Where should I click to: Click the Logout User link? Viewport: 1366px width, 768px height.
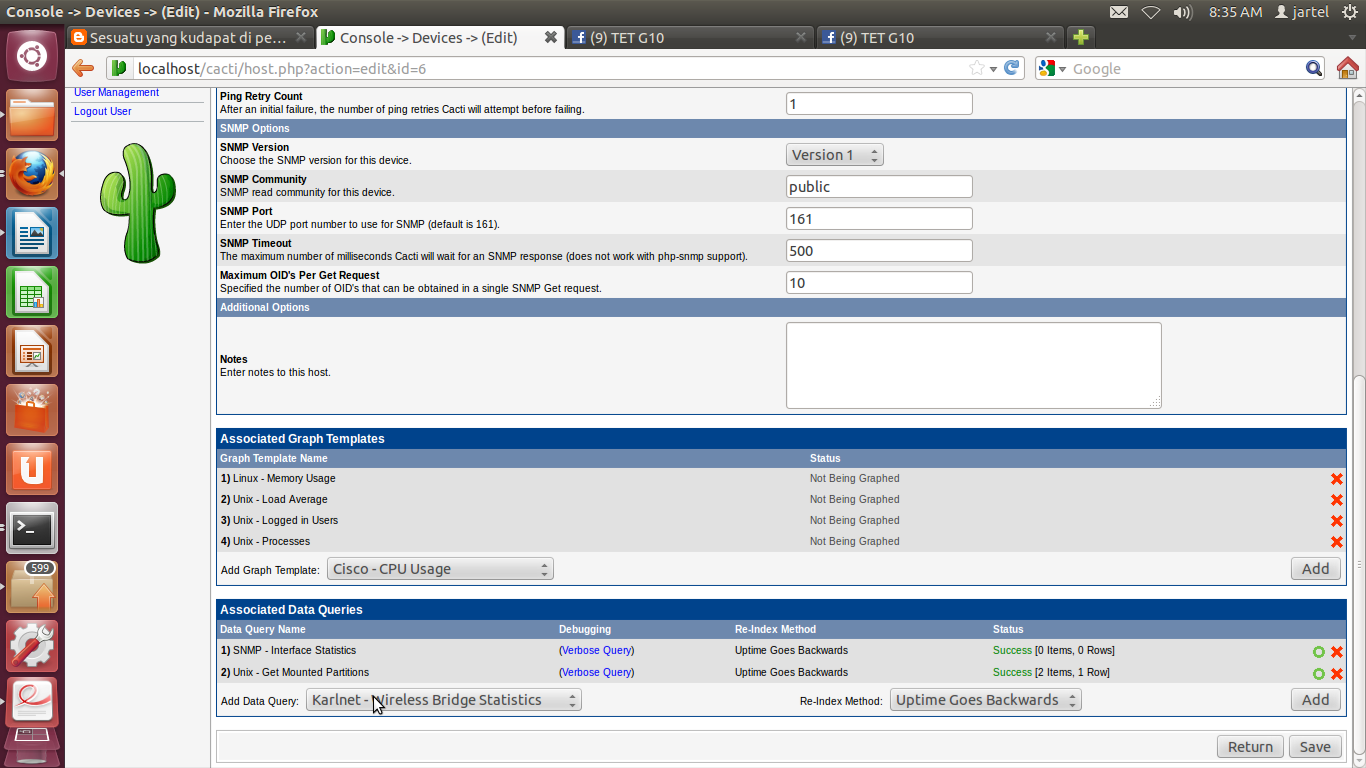tap(102, 111)
